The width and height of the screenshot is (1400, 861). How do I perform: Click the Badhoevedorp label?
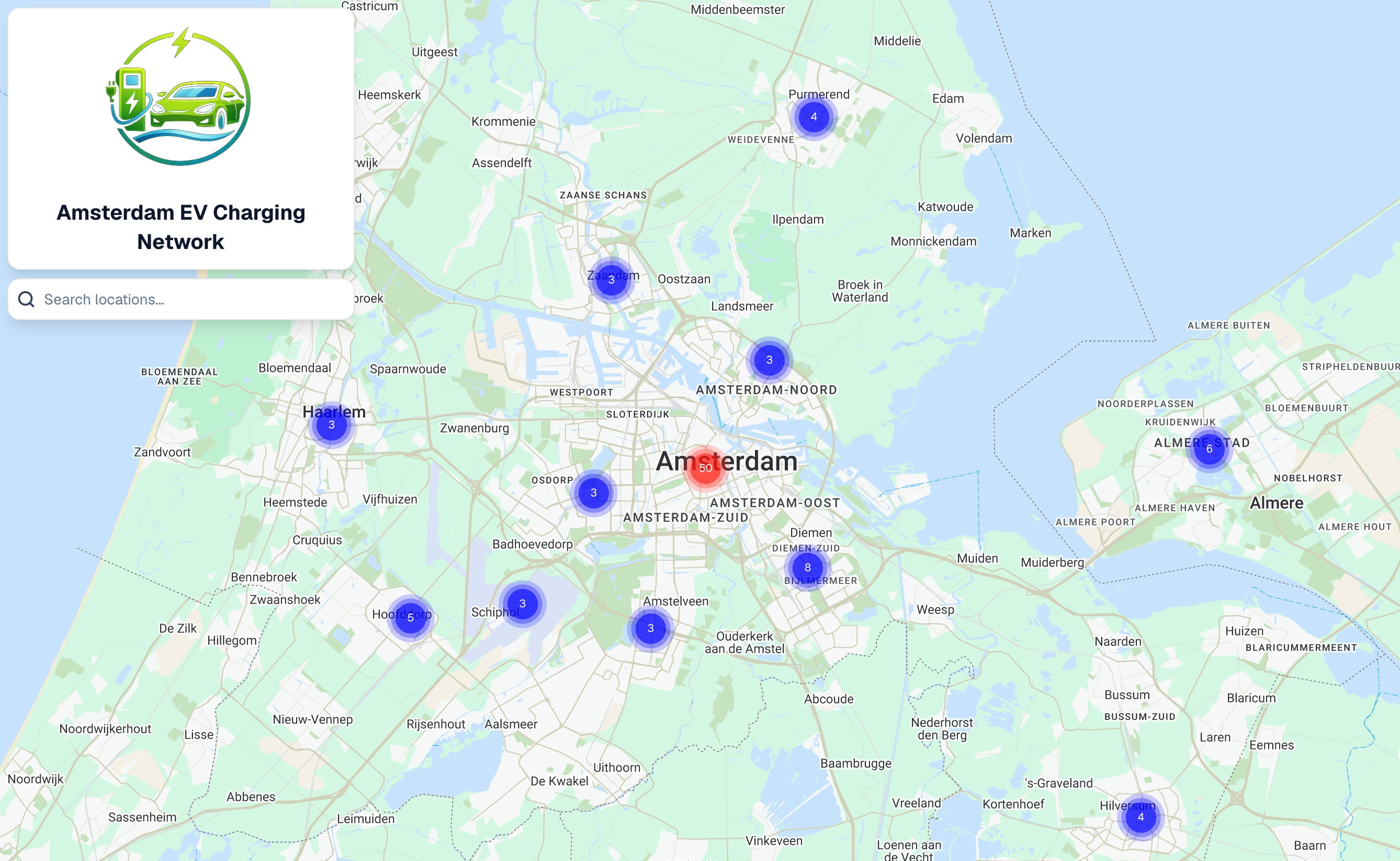click(x=533, y=544)
